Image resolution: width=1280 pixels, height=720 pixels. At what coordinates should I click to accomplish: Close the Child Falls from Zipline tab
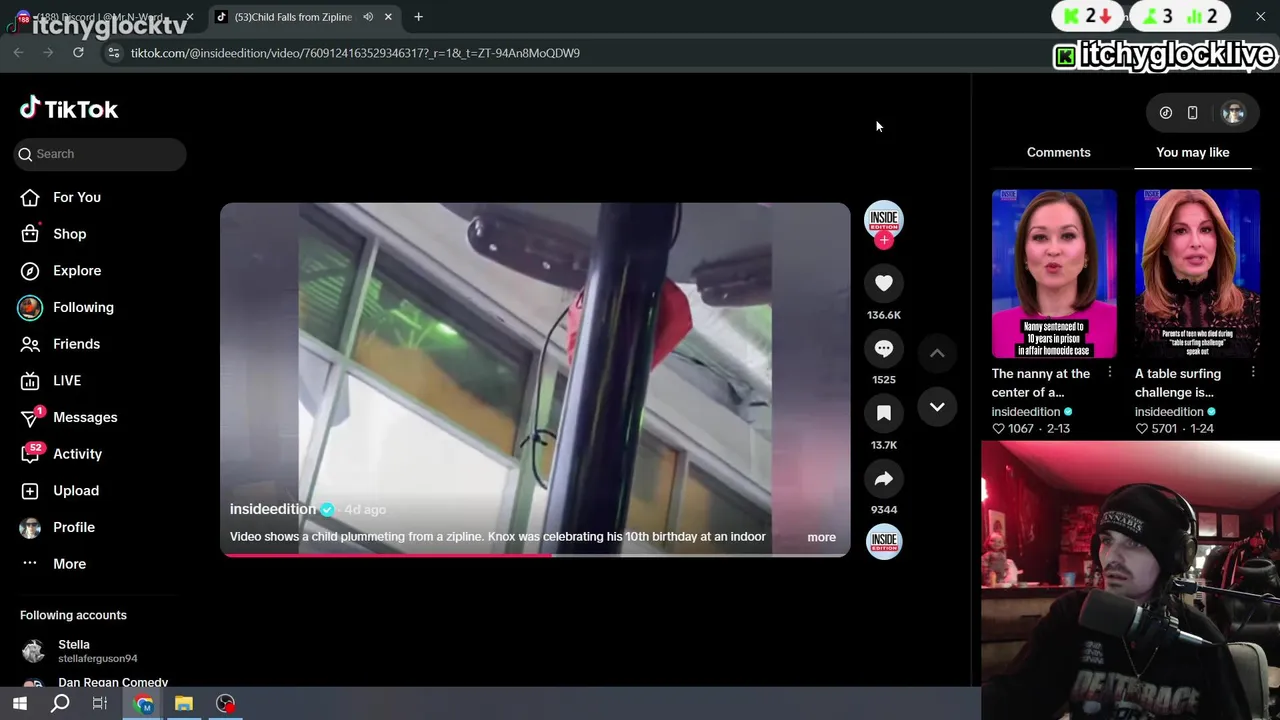(388, 17)
